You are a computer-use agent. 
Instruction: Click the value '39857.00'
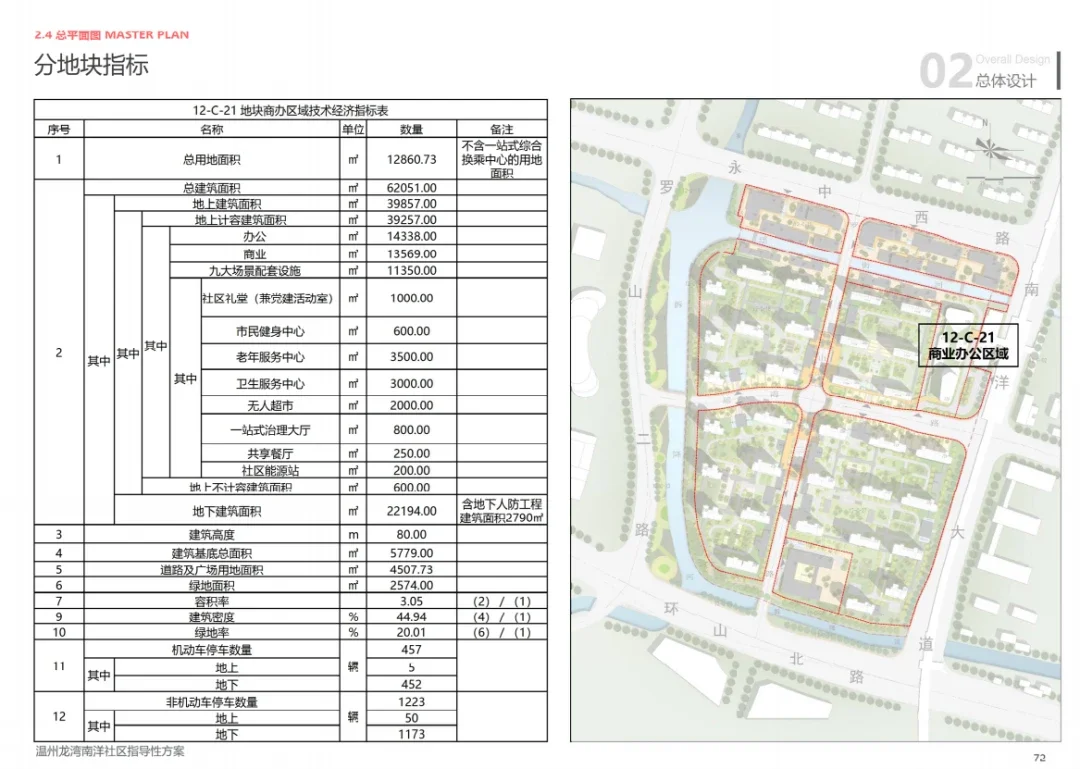click(411, 204)
